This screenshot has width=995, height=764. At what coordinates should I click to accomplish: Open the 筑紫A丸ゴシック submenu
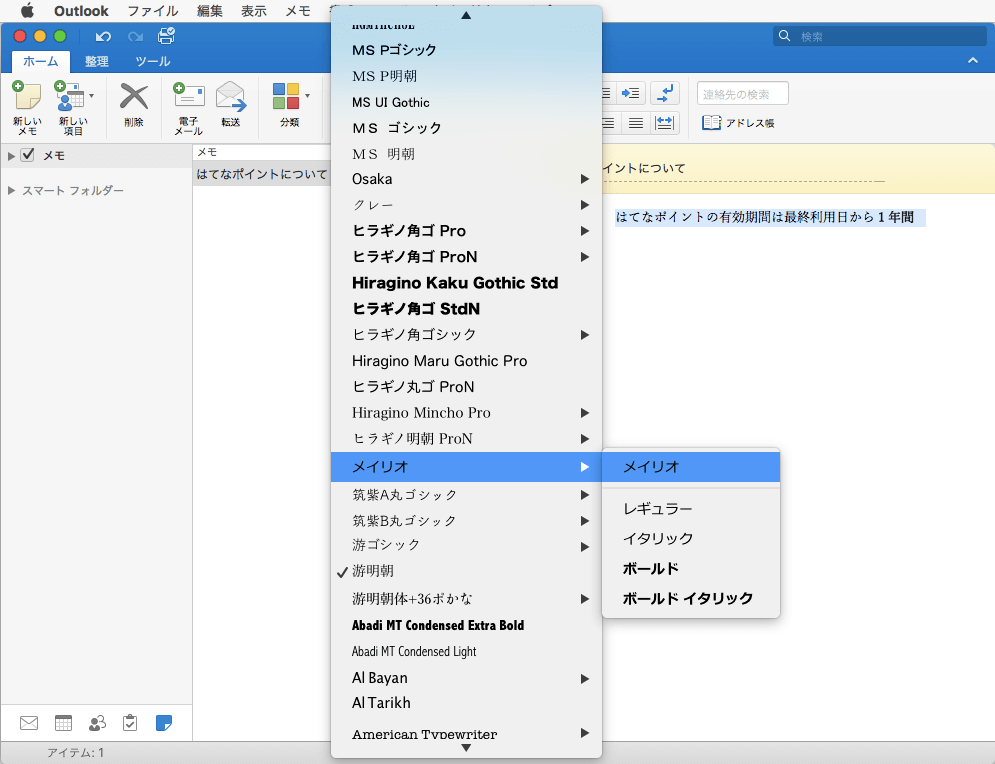point(466,495)
